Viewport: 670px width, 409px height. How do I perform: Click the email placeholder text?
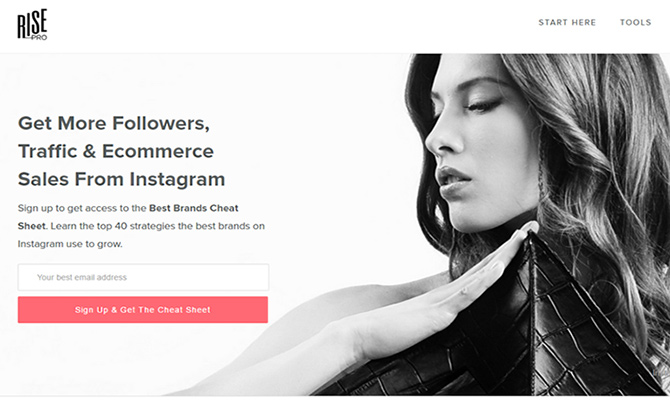82,277
